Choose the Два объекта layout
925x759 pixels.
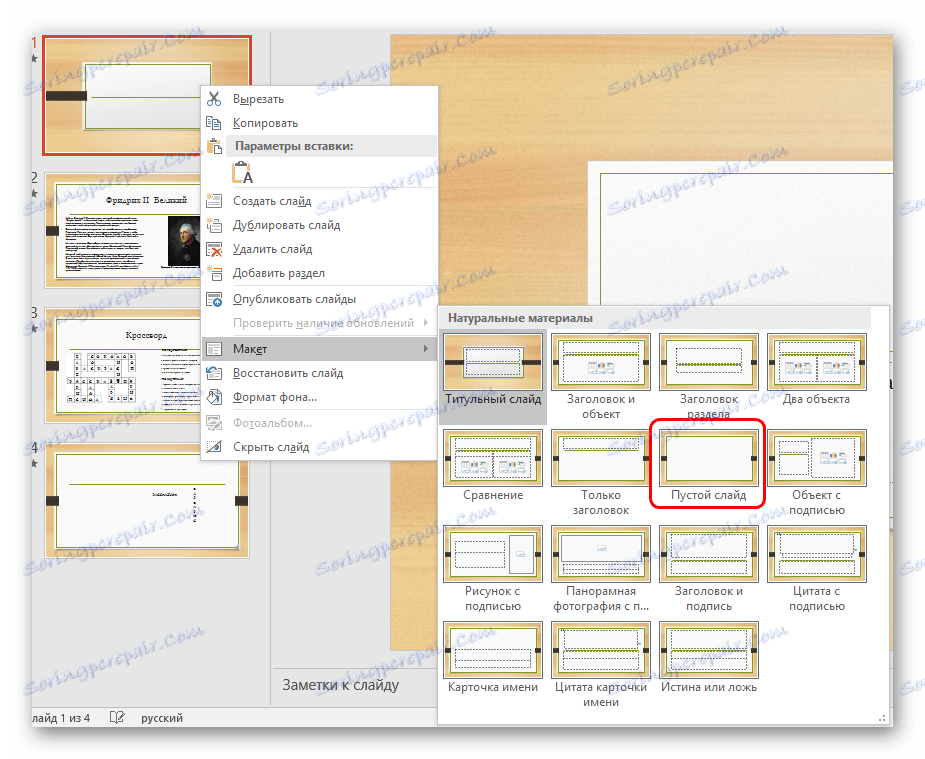817,369
